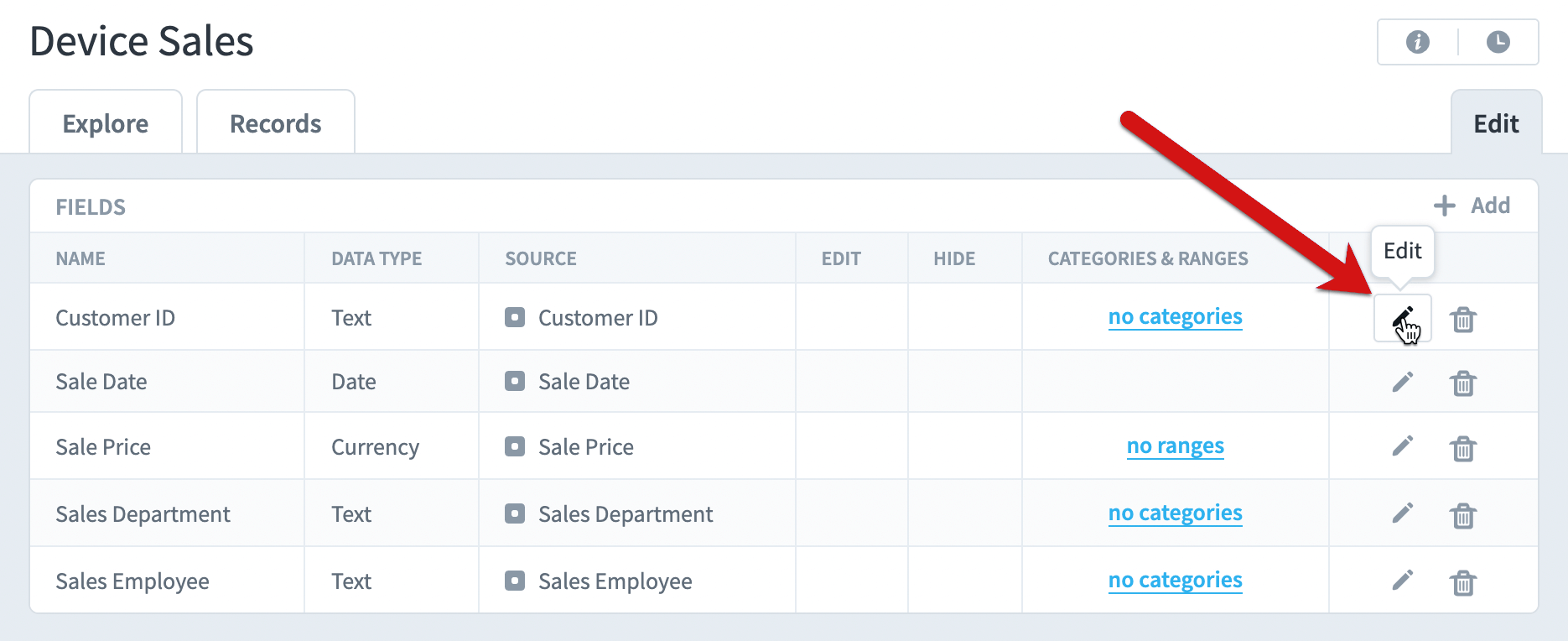Open 'no categories' link for Customer ID
The image size is (1568, 641).
pos(1176,317)
